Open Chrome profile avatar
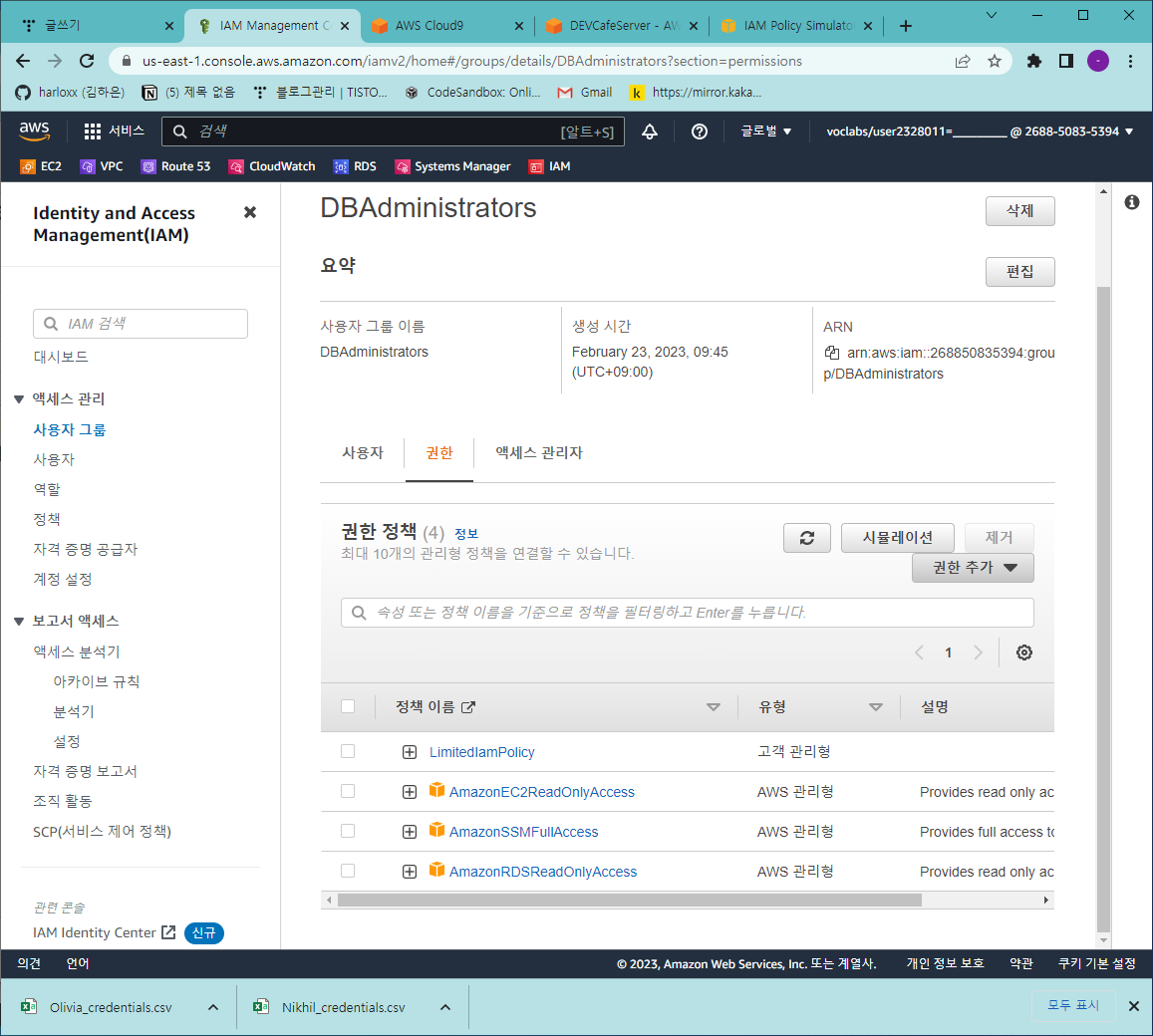Image resolution: width=1153 pixels, height=1036 pixels. [1098, 61]
